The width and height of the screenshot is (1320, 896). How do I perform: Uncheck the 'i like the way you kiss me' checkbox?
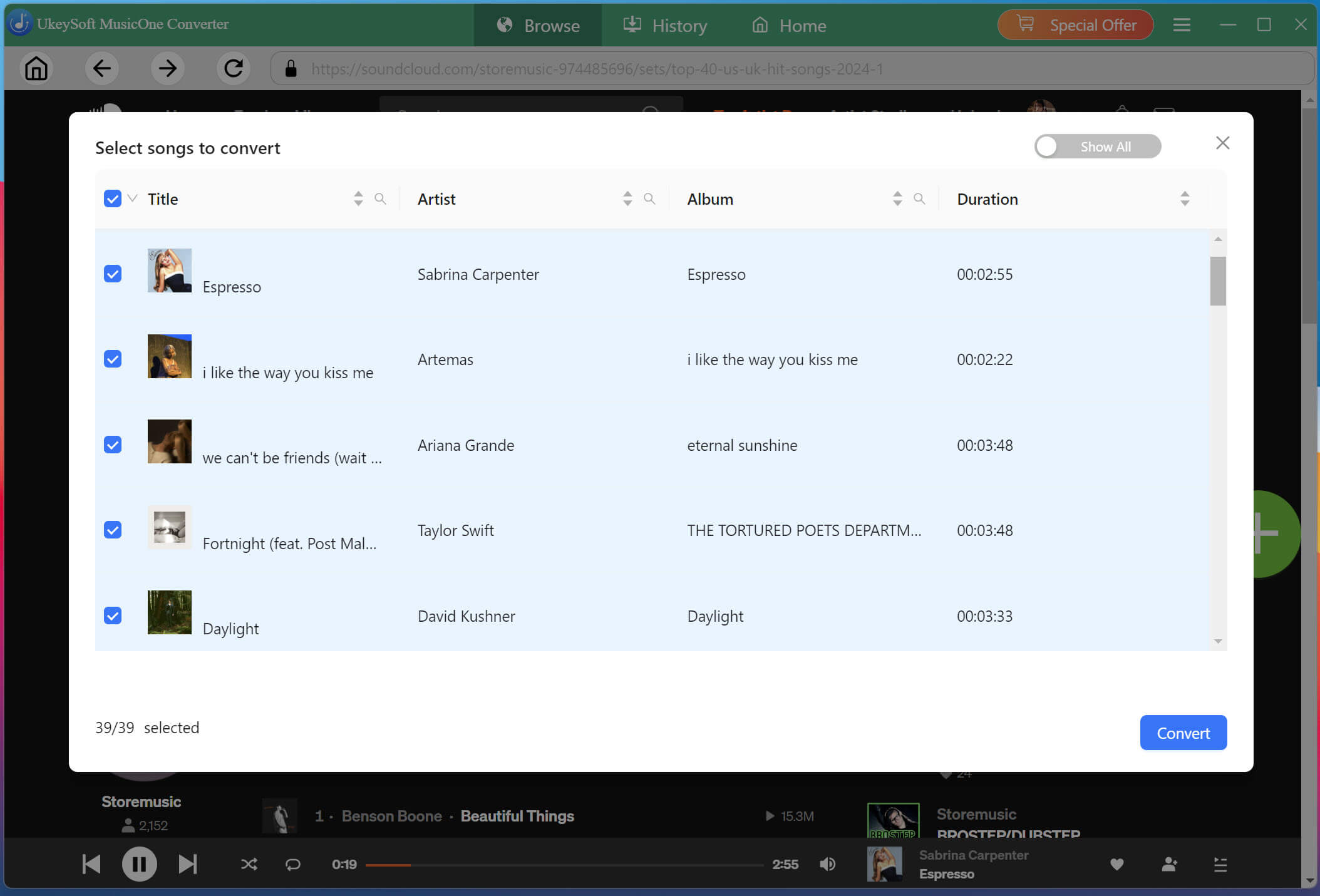click(113, 359)
